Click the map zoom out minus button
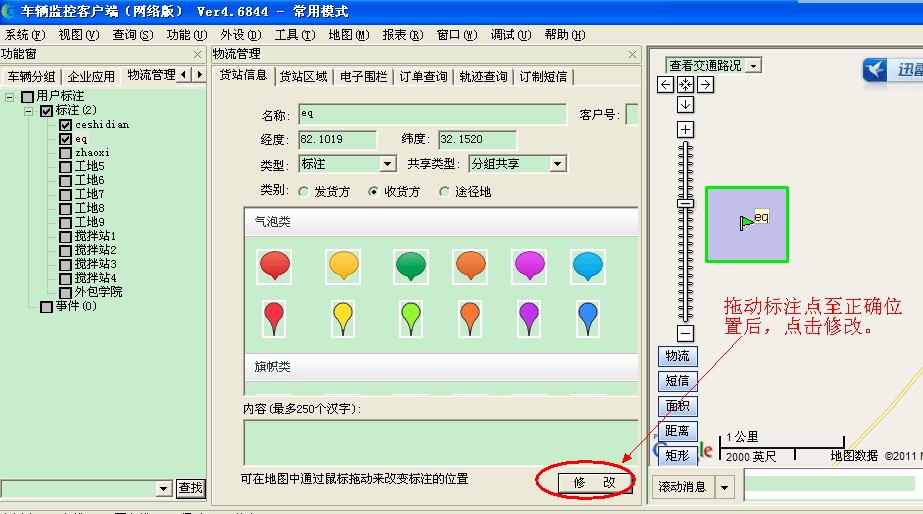The image size is (923, 514). pyautogui.click(x=685, y=333)
